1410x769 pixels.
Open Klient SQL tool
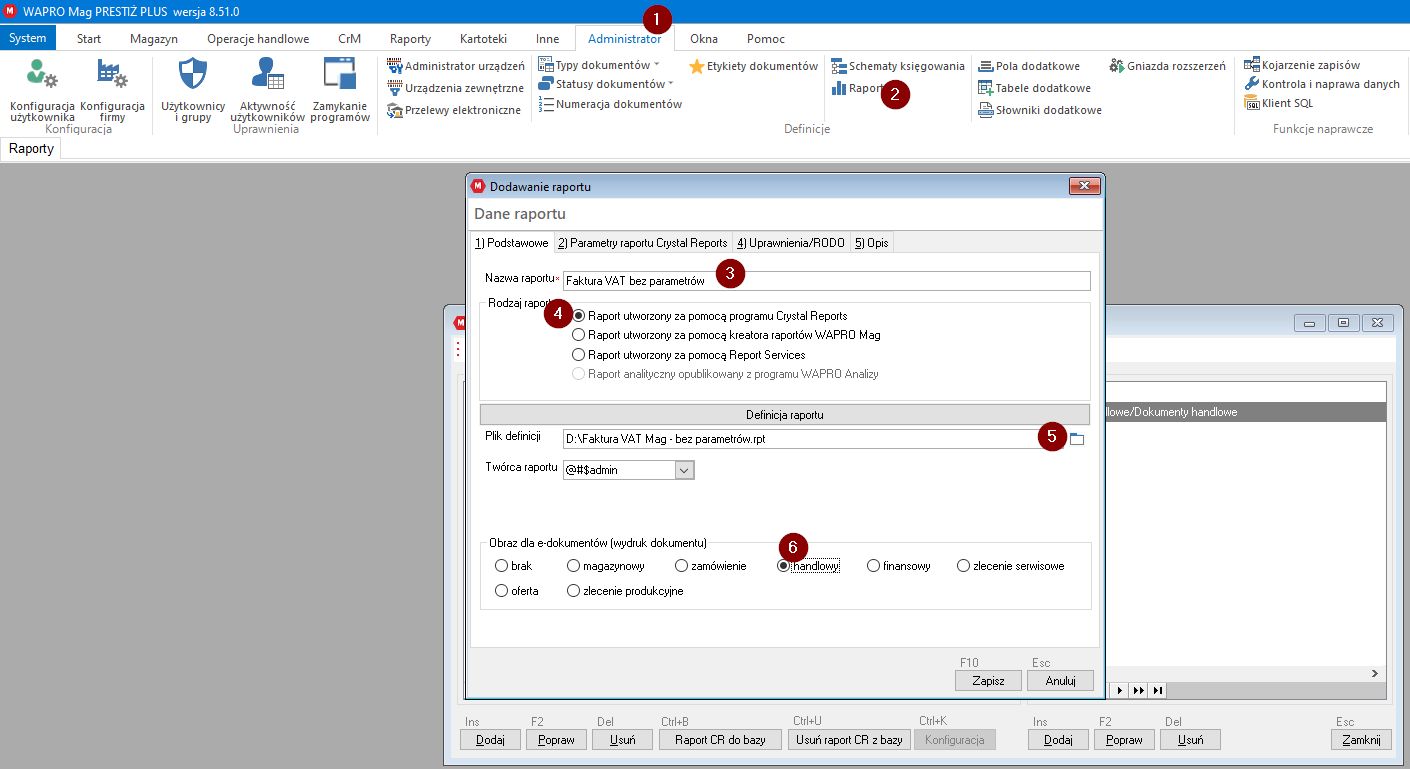pos(1279,103)
